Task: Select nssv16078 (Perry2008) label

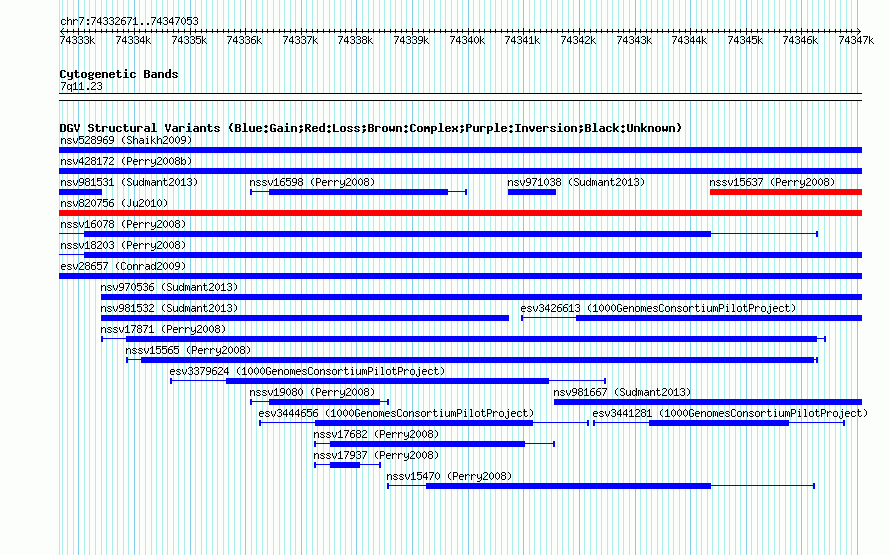Action: [x=123, y=224]
